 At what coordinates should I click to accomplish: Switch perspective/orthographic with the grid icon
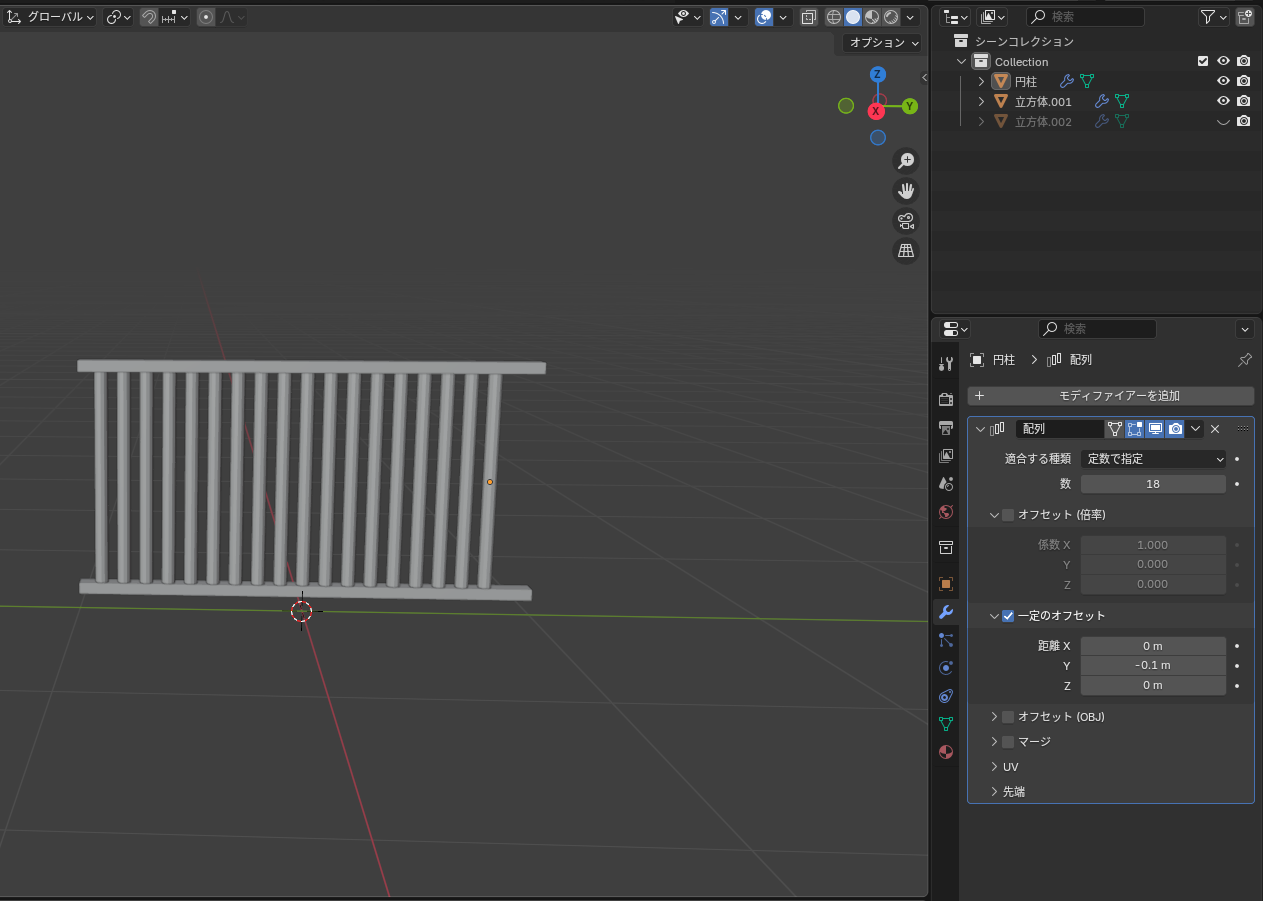tap(906, 251)
